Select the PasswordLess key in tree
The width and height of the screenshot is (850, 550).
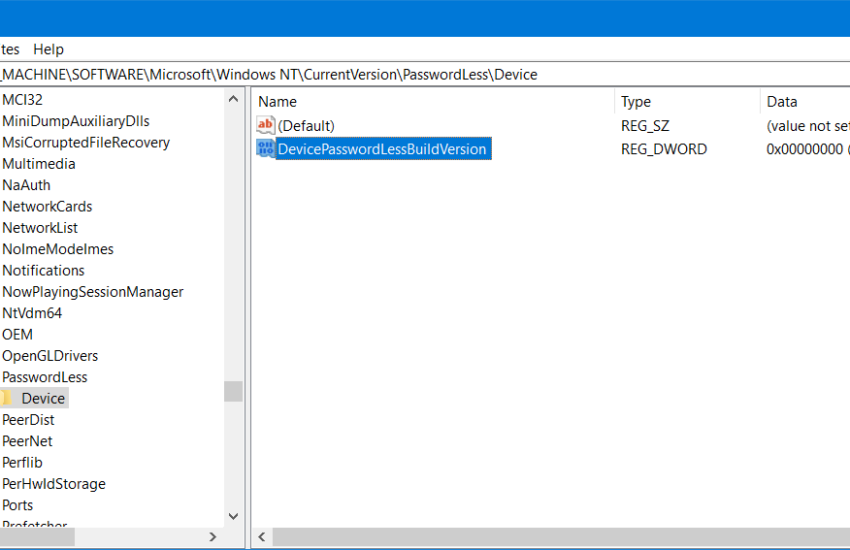tap(45, 377)
